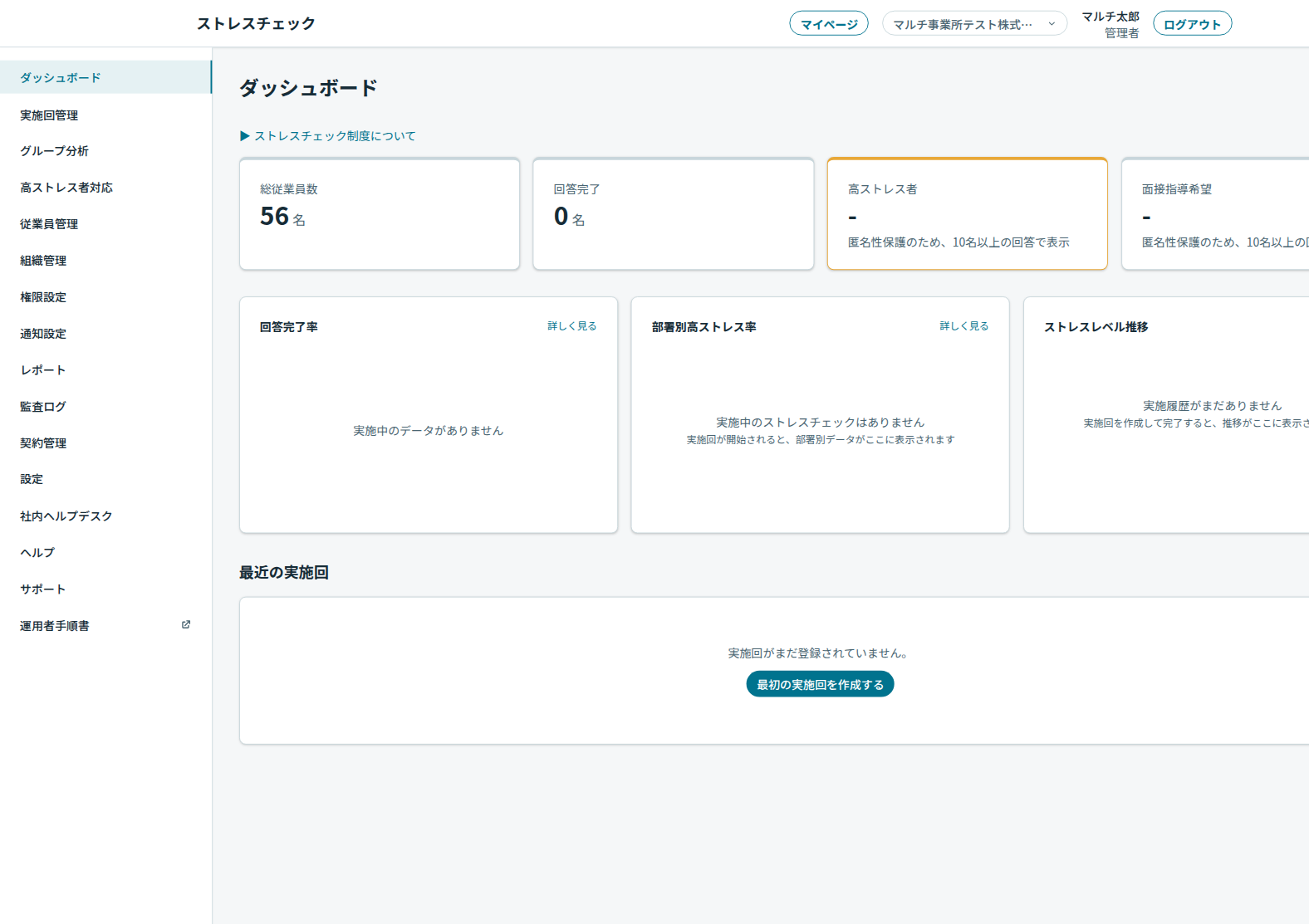The height and width of the screenshot is (924, 1309).
Task: Click the 管理者 role label
Action: coord(1122,33)
